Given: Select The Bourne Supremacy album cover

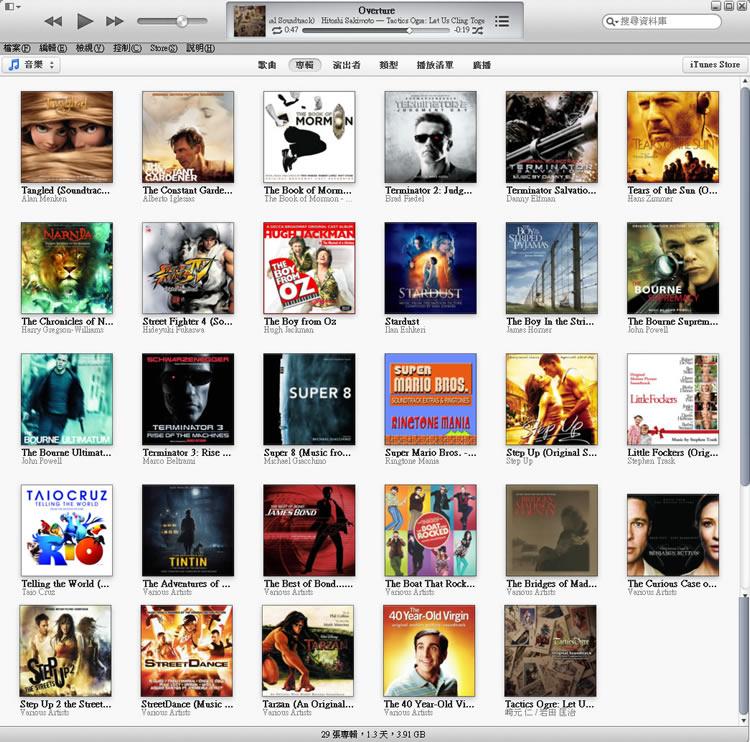Looking at the screenshot, I should coord(673,268).
